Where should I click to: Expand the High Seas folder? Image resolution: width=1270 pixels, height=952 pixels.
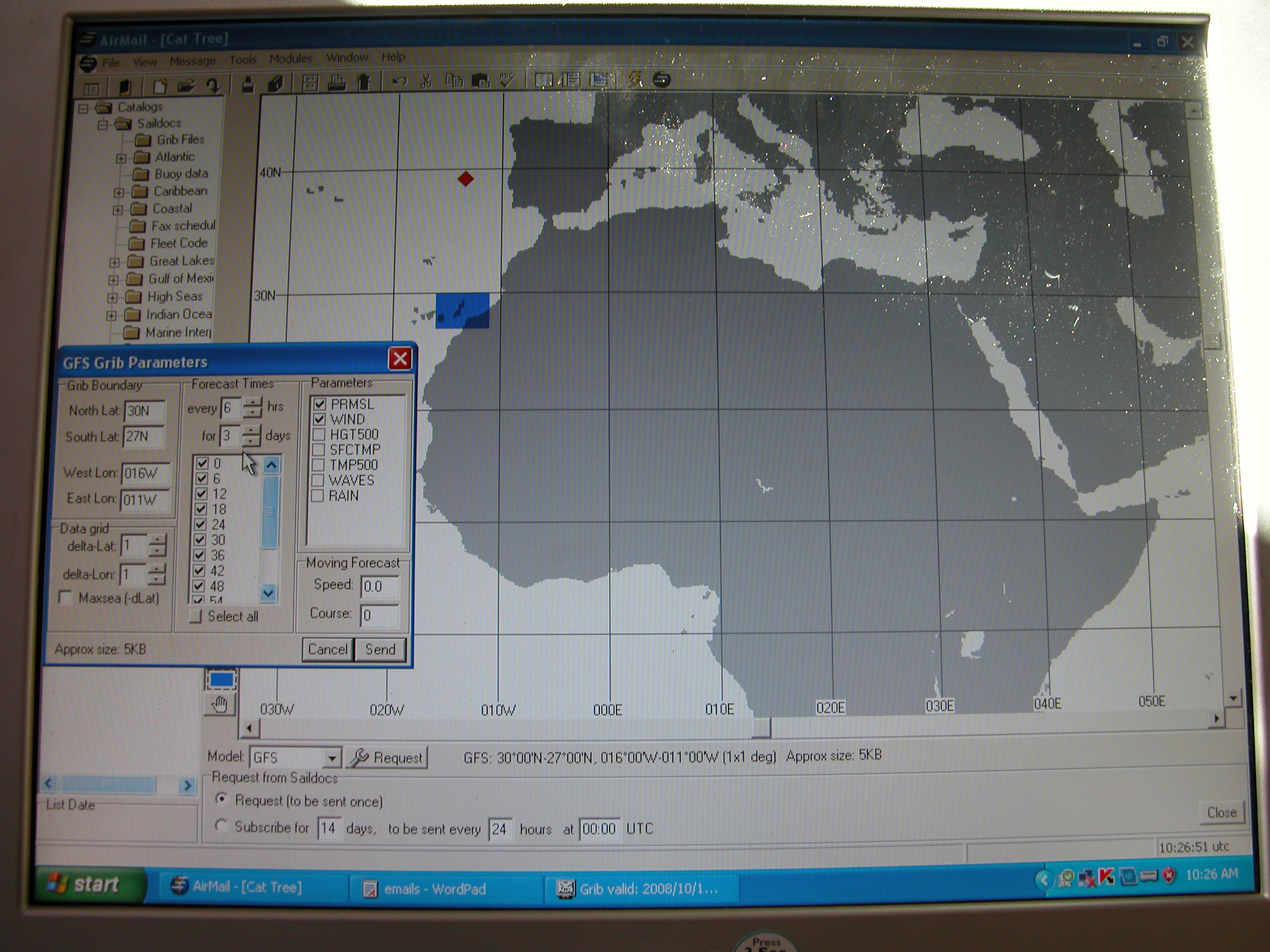click(x=113, y=298)
